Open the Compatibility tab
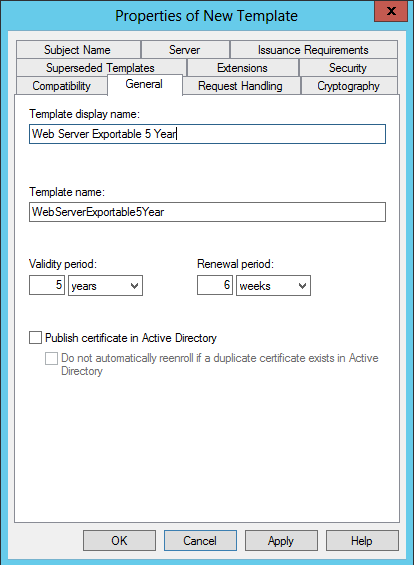The image size is (414, 565). point(62,86)
